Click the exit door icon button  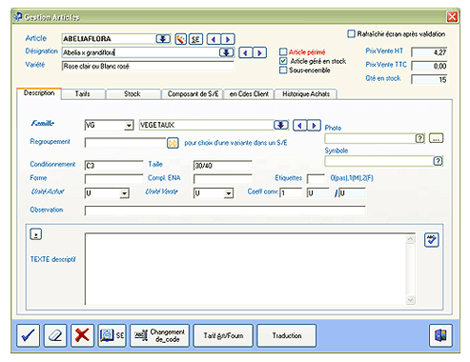point(441,335)
